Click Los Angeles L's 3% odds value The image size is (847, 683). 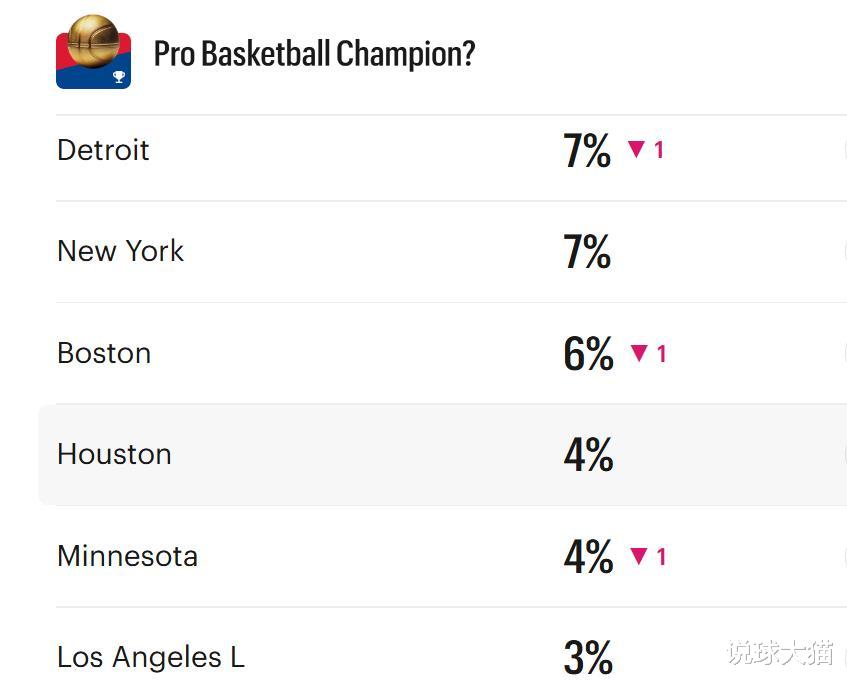pos(588,658)
